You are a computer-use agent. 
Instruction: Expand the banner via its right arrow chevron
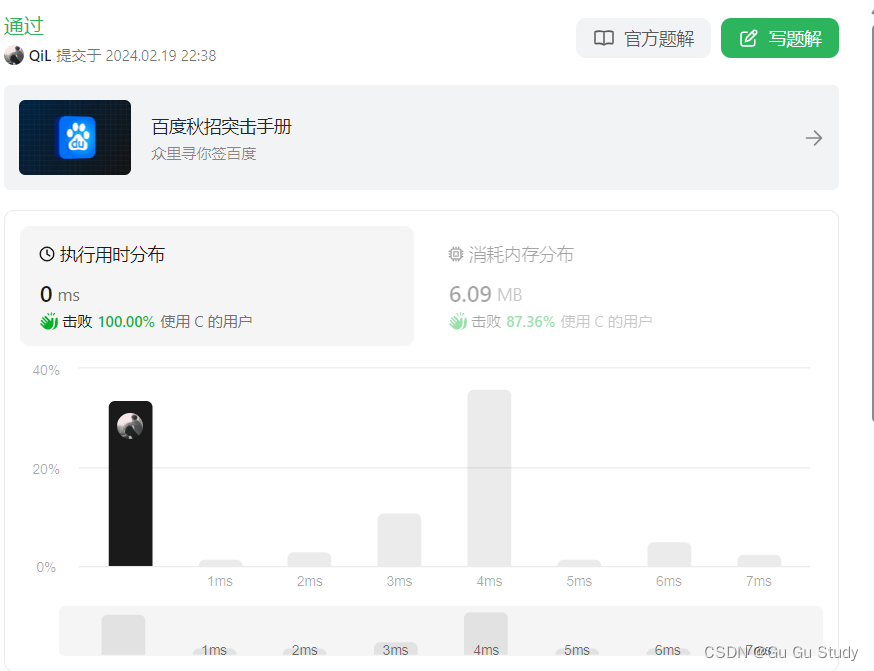812,137
